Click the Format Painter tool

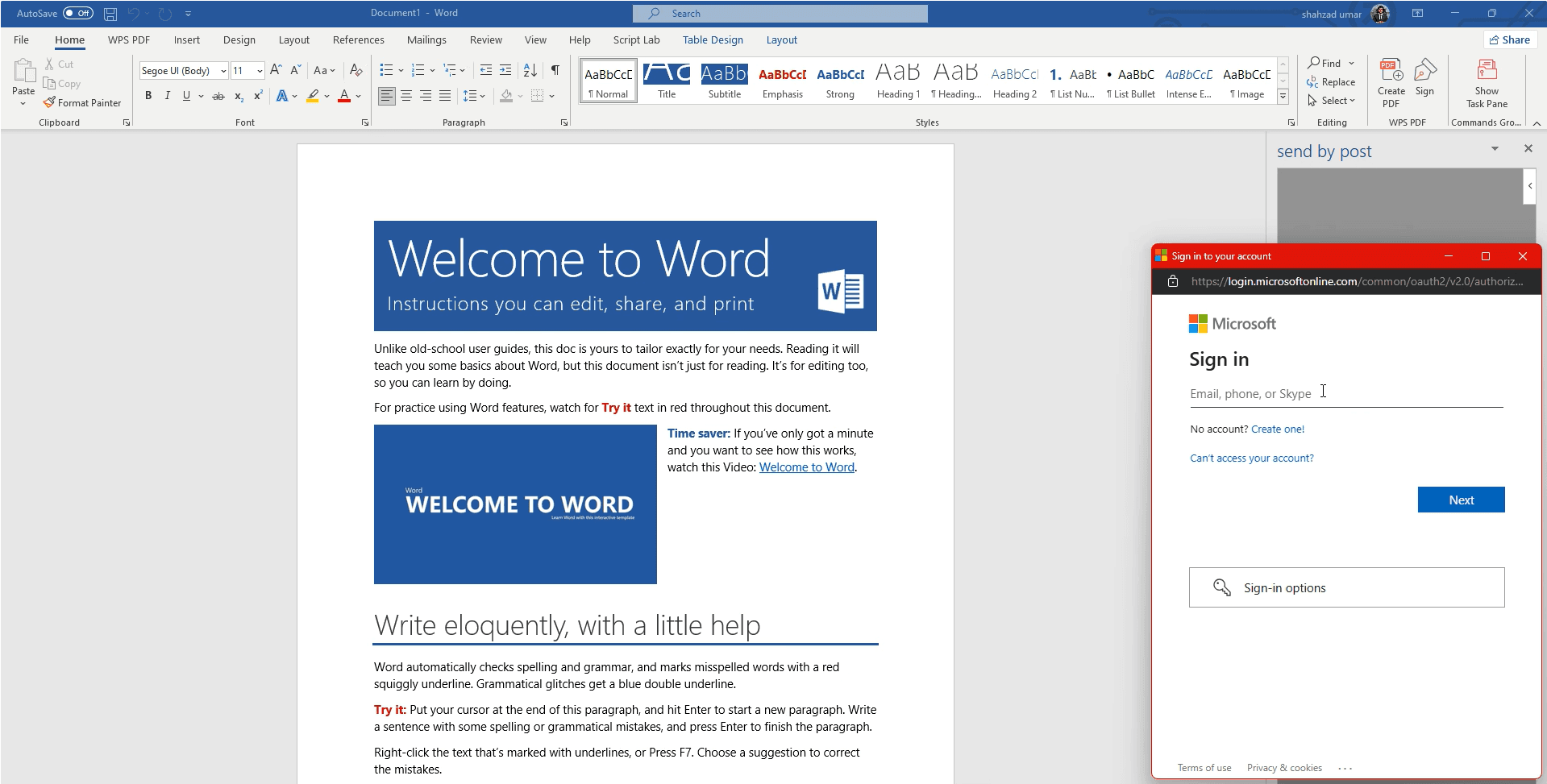click(82, 103)
